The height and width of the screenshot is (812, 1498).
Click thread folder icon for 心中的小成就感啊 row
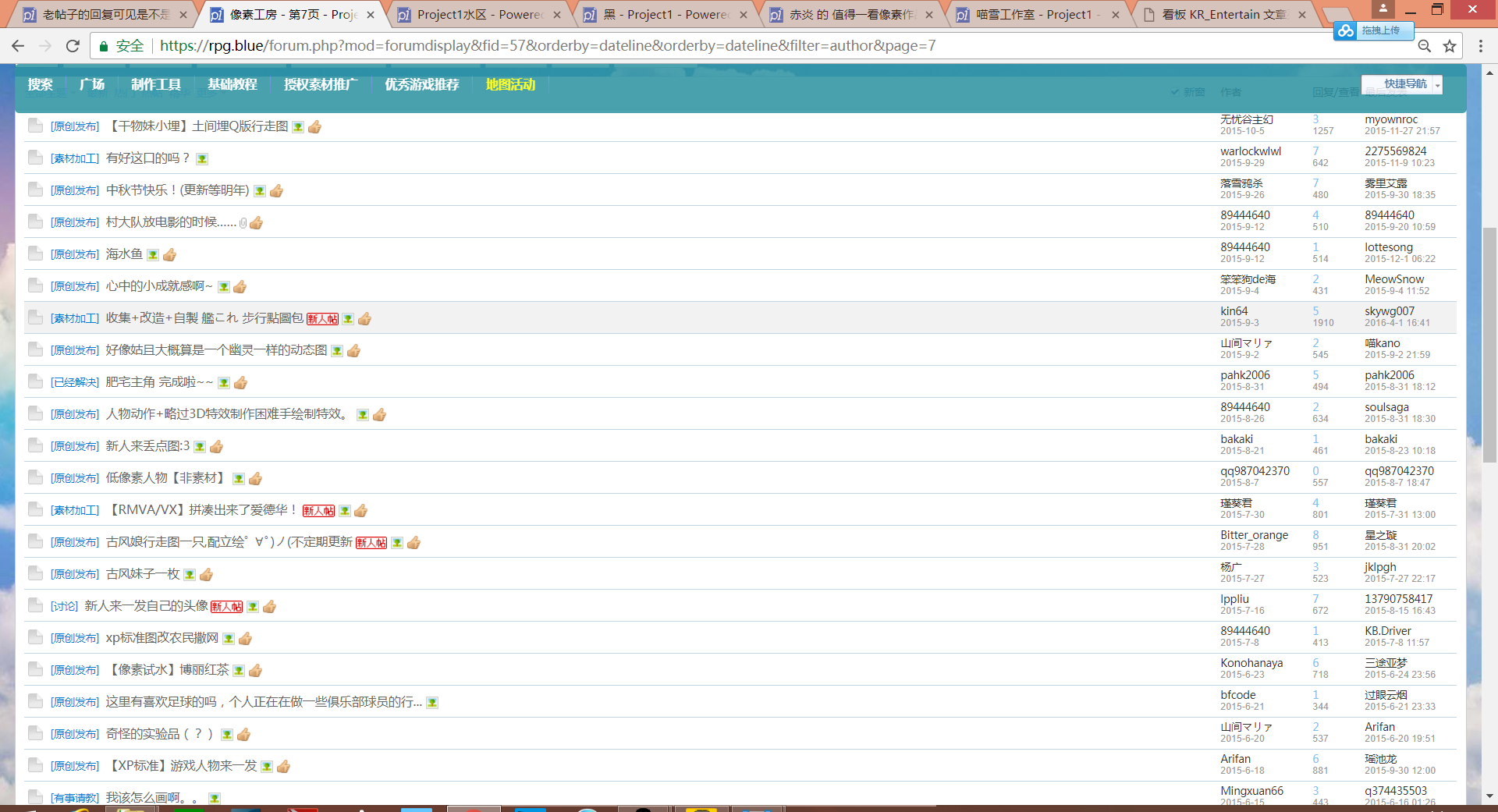pos(35,285)
